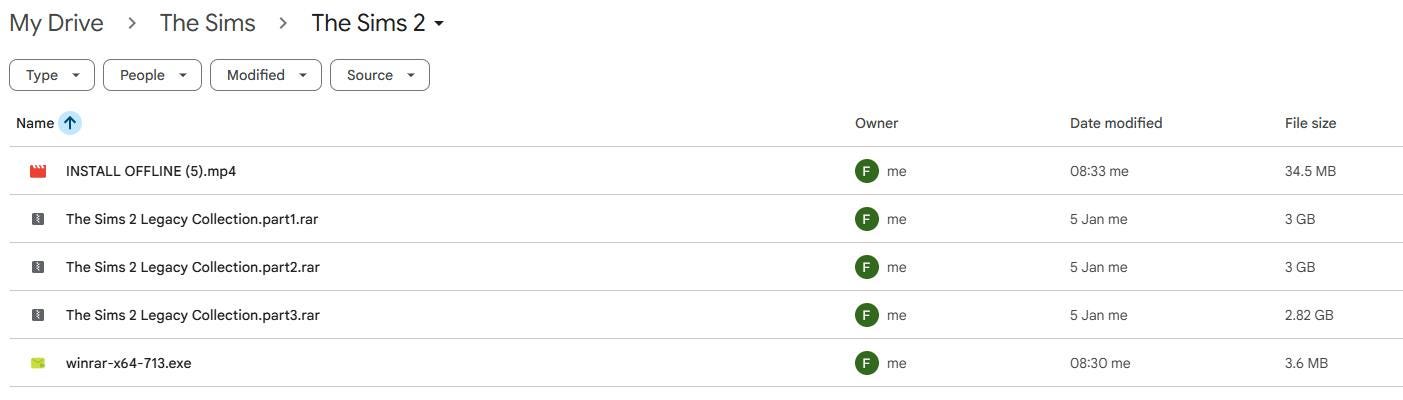Navigate to The Sims folder breadcrumb

click(207, 23)
